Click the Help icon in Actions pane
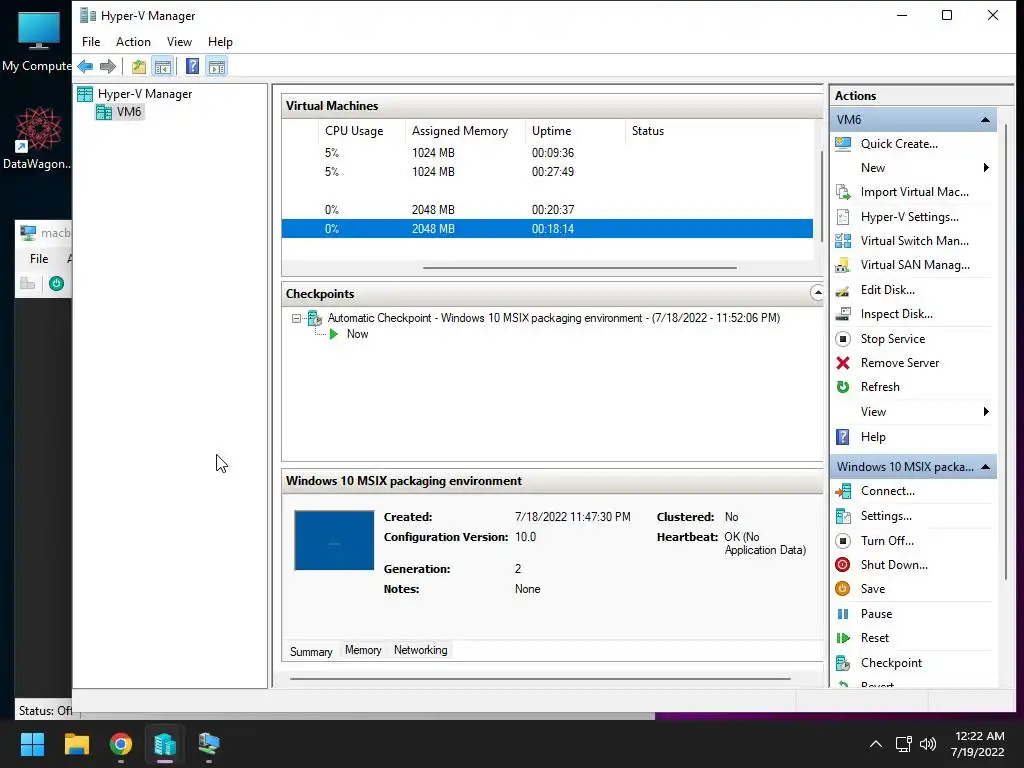Screen dimensions: 1024x768 (x=843, y=437)
